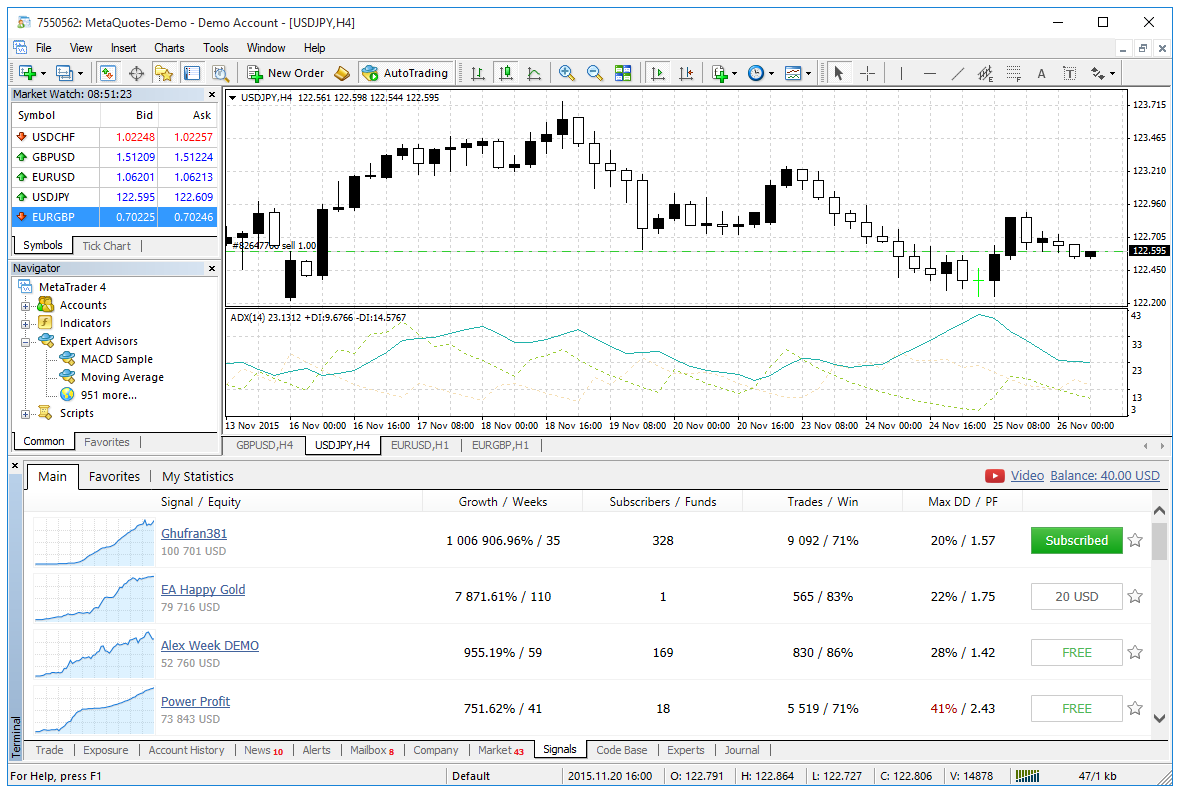Viewport: 1180px width, 786px height.
Task: Select the Crosshair tool
Action: click(867, 73)
